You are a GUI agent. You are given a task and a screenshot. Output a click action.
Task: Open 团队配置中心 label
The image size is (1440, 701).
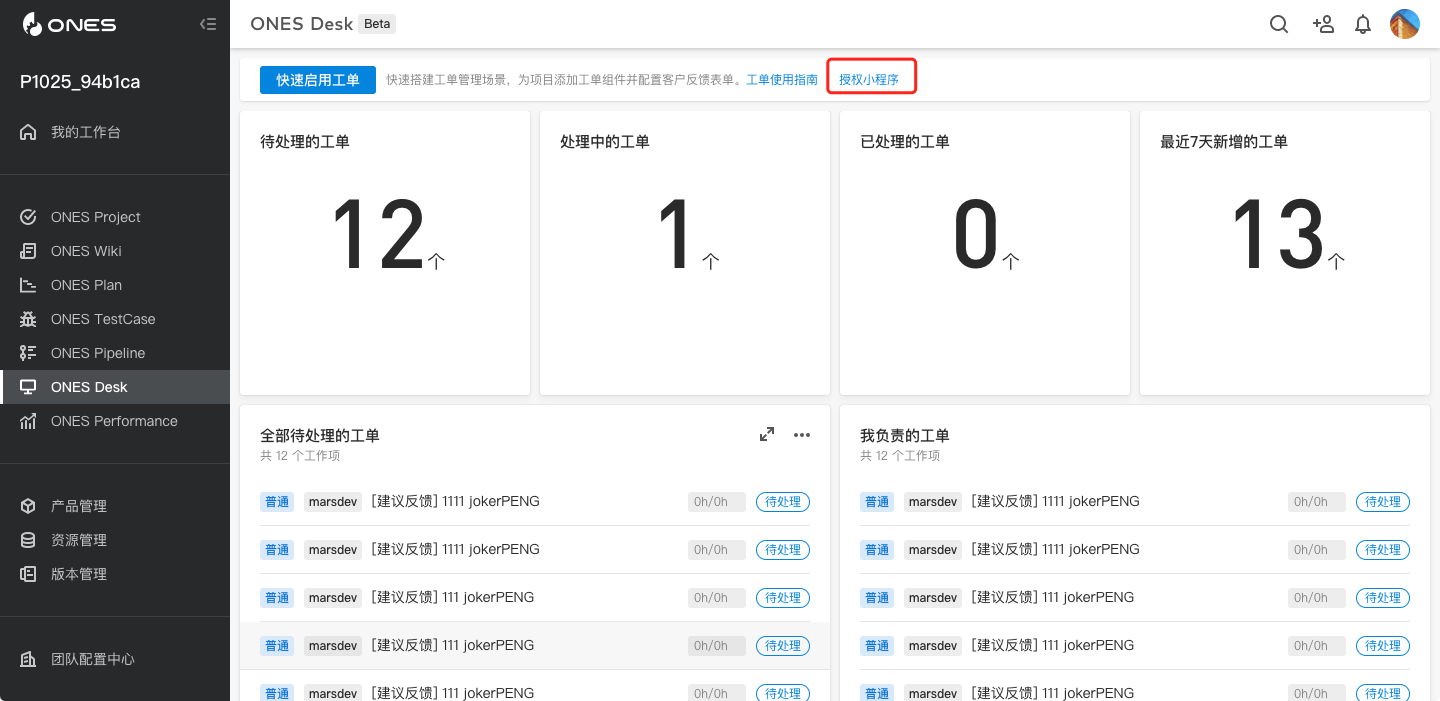point(93,659)
